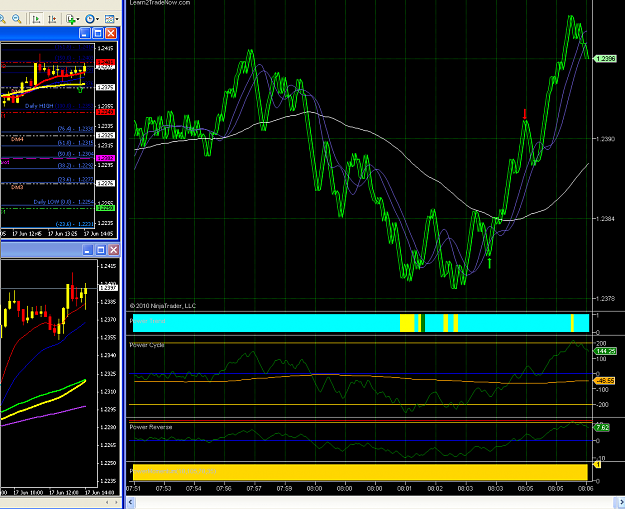Click the PowerMomentum indicator label
The height and width of the screenshot is (509, 625).
[173, 471]
